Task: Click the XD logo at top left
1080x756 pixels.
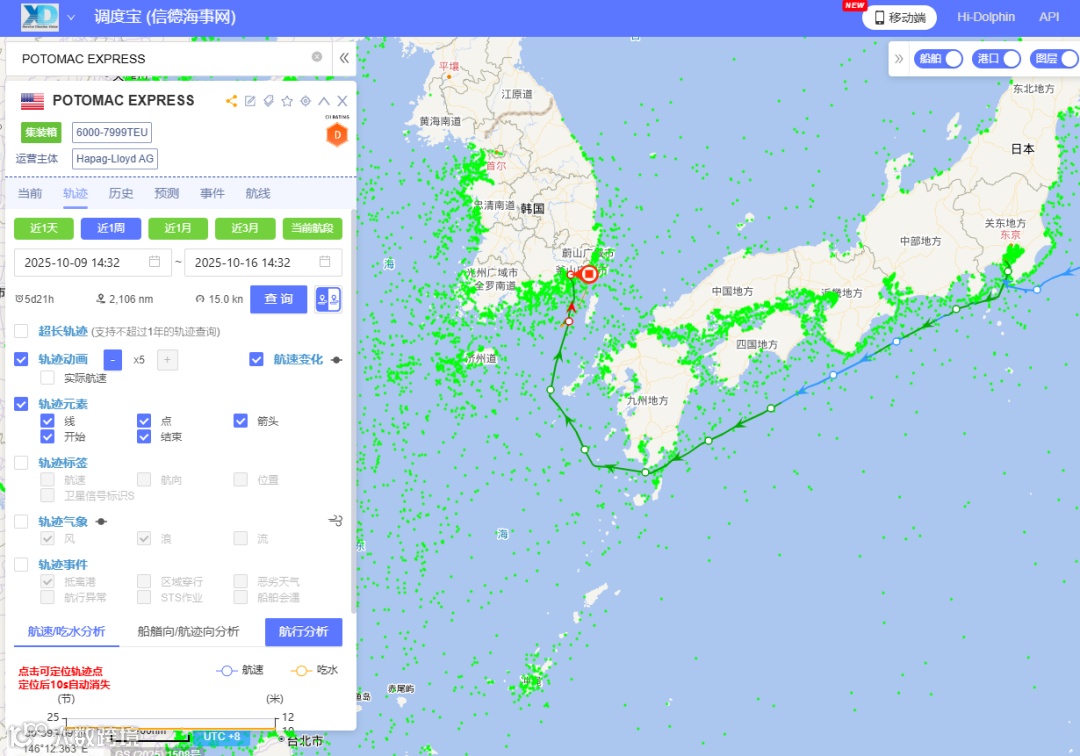Action: 40,17
